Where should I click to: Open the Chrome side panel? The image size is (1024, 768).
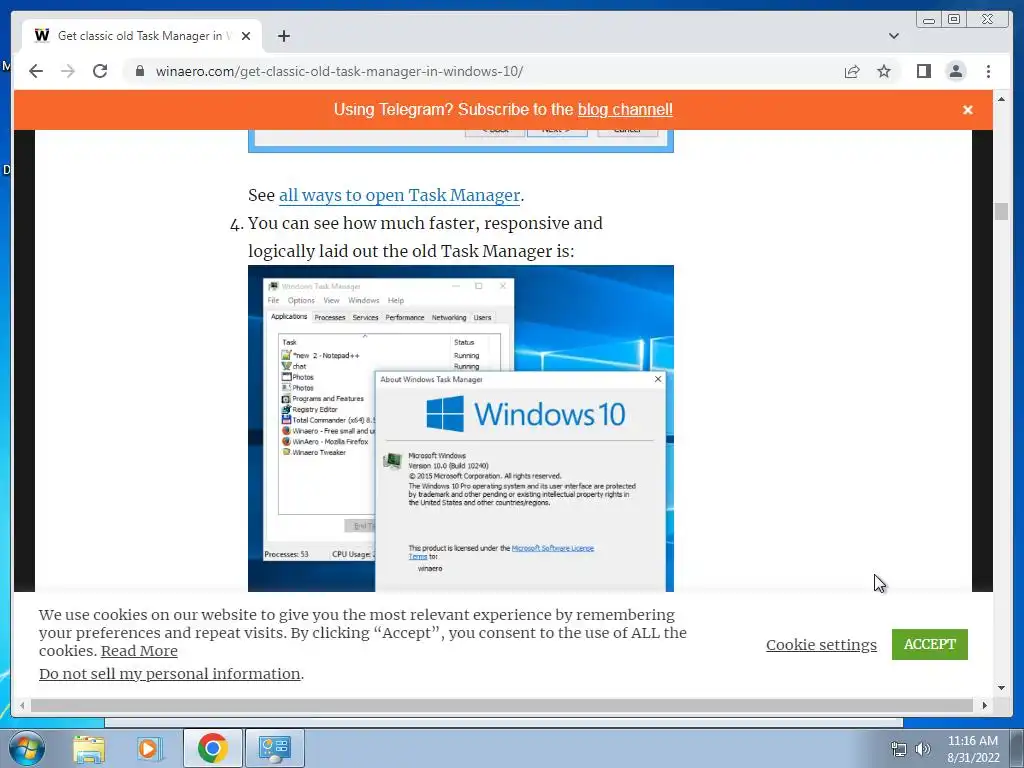tap(923, 71)
